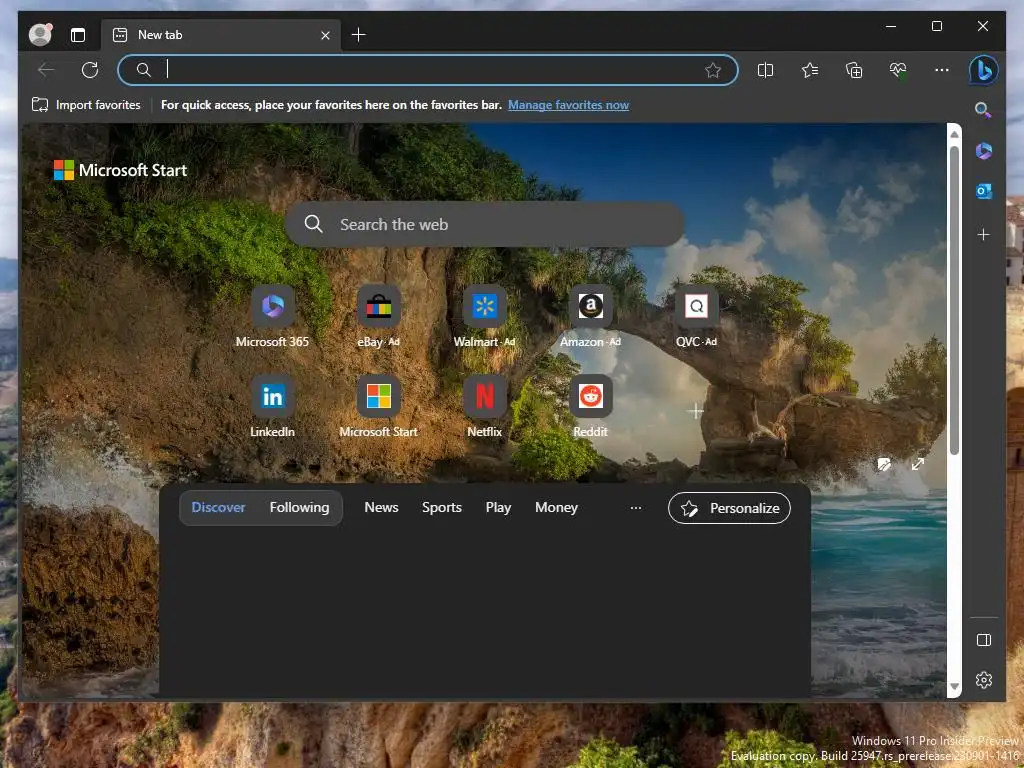Open the Play feed tab

click(x=498, y=507)
